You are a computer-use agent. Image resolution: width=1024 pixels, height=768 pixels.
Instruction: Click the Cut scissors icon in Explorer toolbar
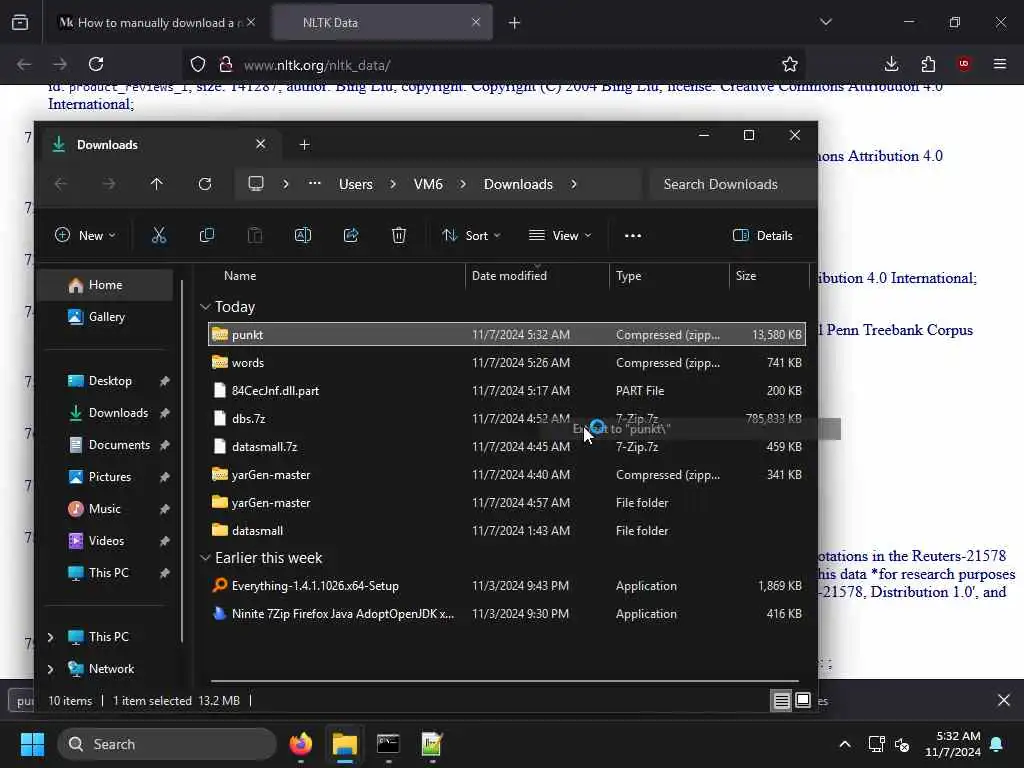coord(159,236)
